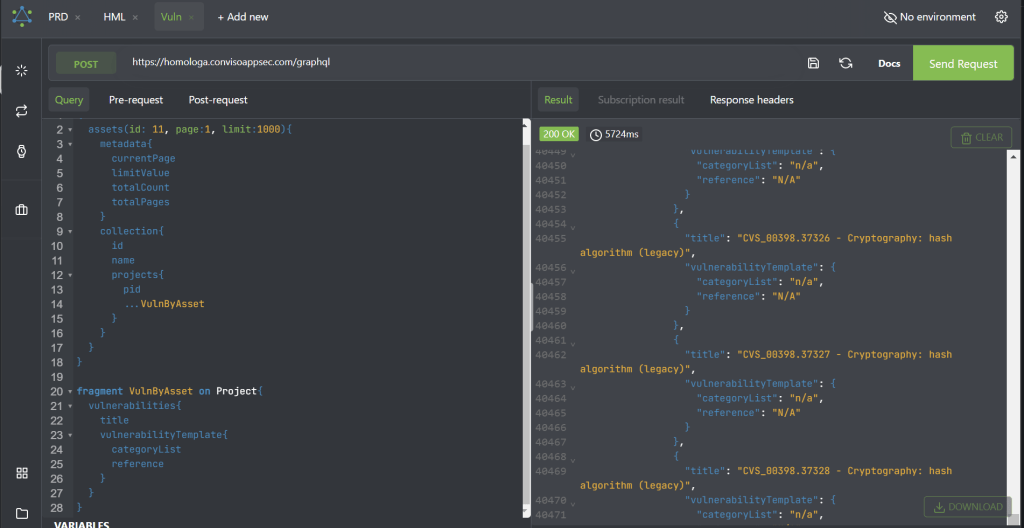The width and height of the screenshot is (1024, 528).
Task: Add a new window tab
Action: (243, 17)
